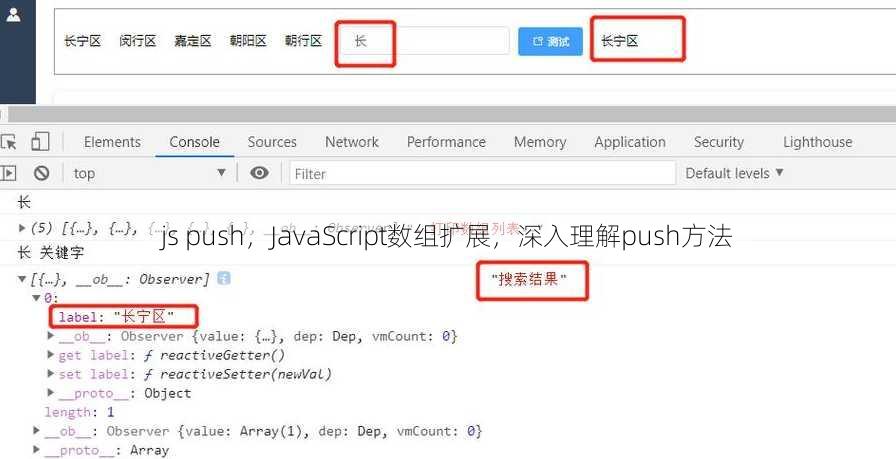This screenshot has width=896, height=459.
Task: Open the Application tab
Action: 630,142
